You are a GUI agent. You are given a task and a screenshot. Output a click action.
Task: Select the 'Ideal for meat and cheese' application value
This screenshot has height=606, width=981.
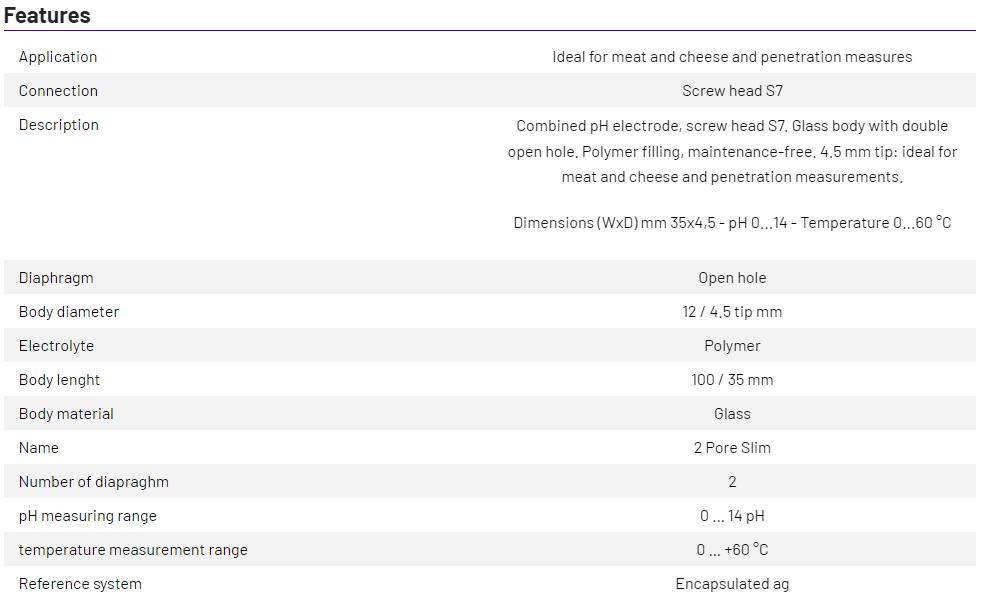click(x=732, y=57)
